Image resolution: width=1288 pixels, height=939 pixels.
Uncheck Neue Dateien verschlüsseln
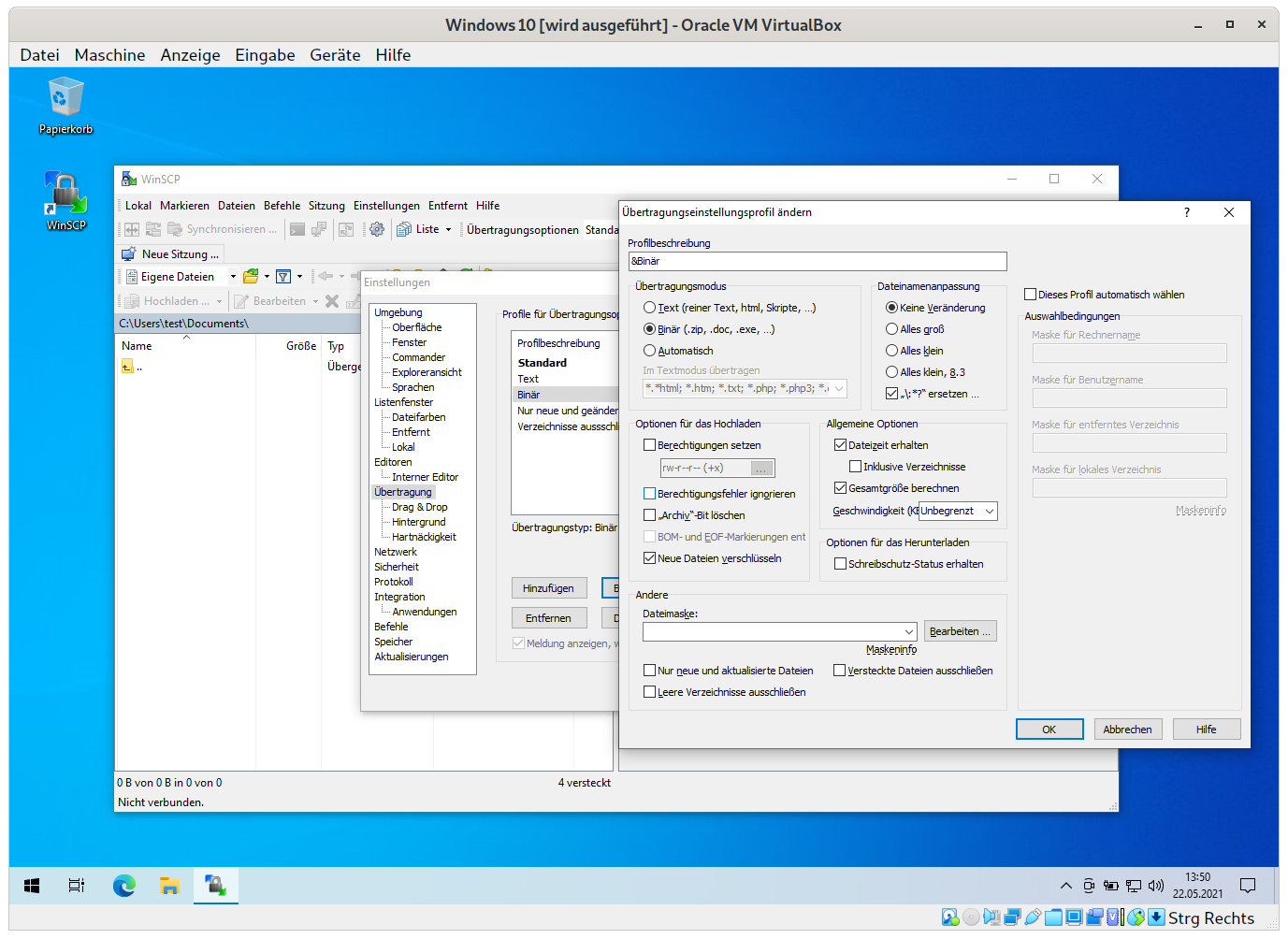650,558
